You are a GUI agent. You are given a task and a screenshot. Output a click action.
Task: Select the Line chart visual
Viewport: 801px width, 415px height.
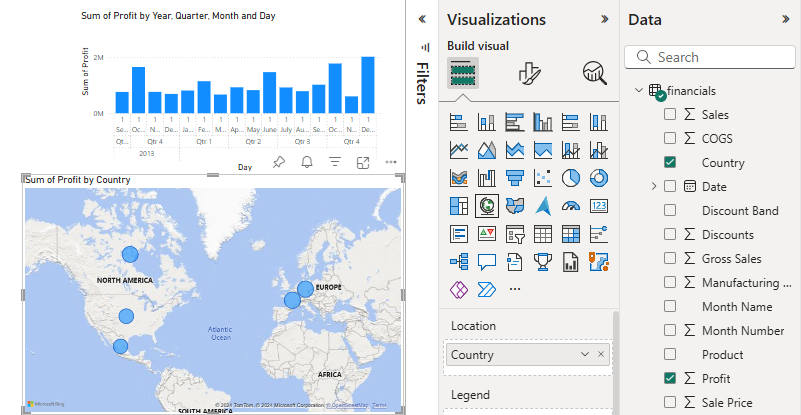(459, 150)
